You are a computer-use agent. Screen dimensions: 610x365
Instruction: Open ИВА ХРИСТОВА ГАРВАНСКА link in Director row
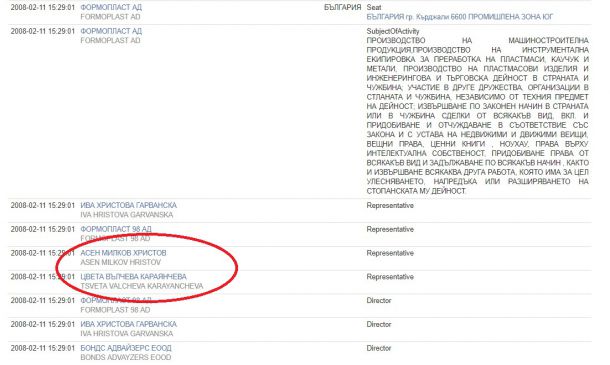(128, 324)
